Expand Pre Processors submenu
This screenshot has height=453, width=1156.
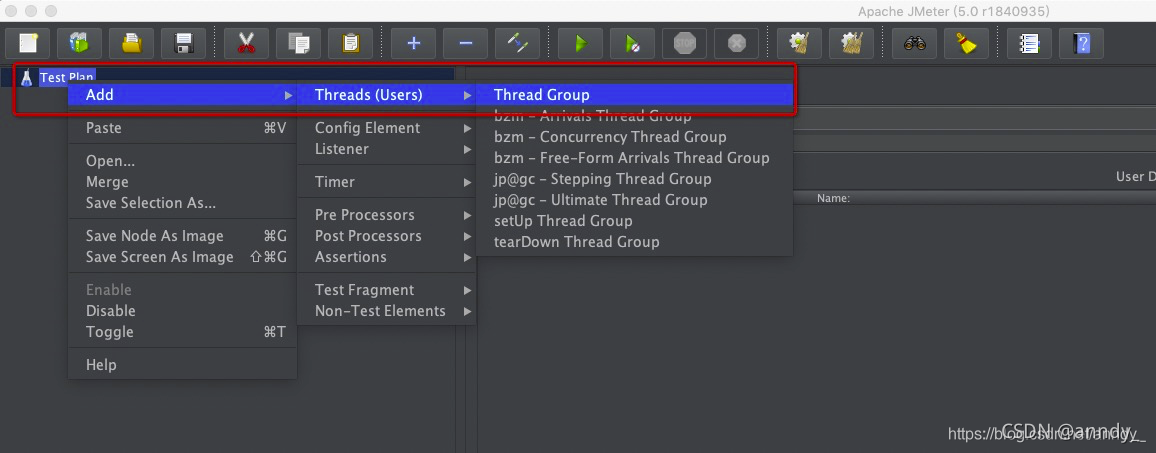tap(386, 215)
